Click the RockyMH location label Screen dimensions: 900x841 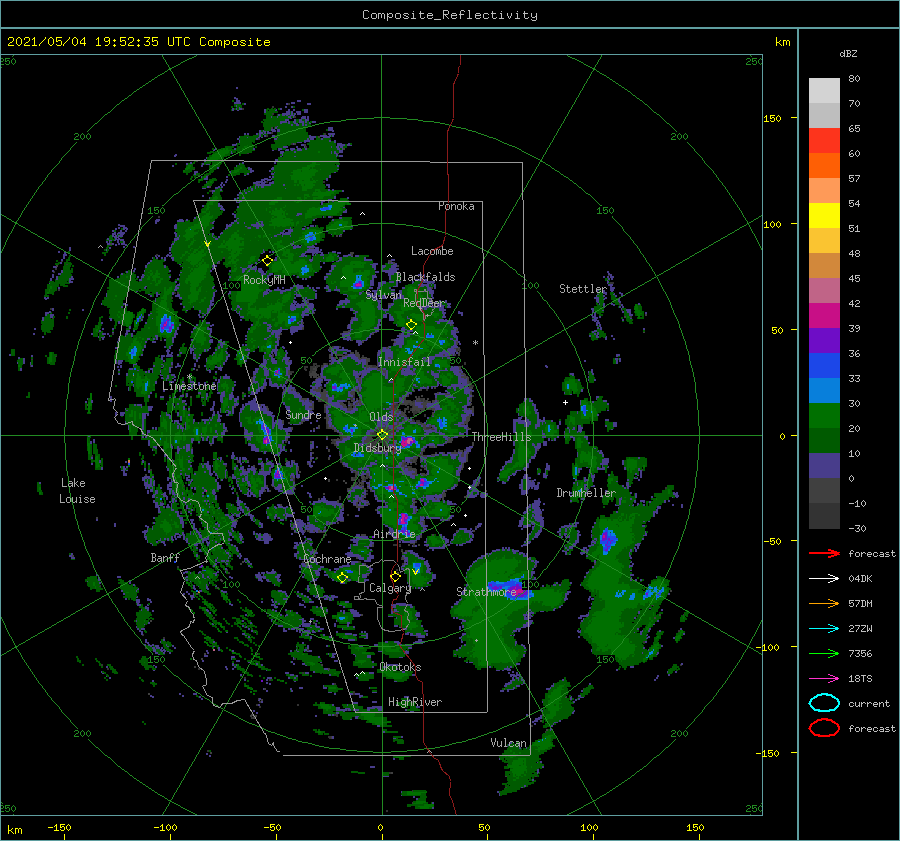264,280
